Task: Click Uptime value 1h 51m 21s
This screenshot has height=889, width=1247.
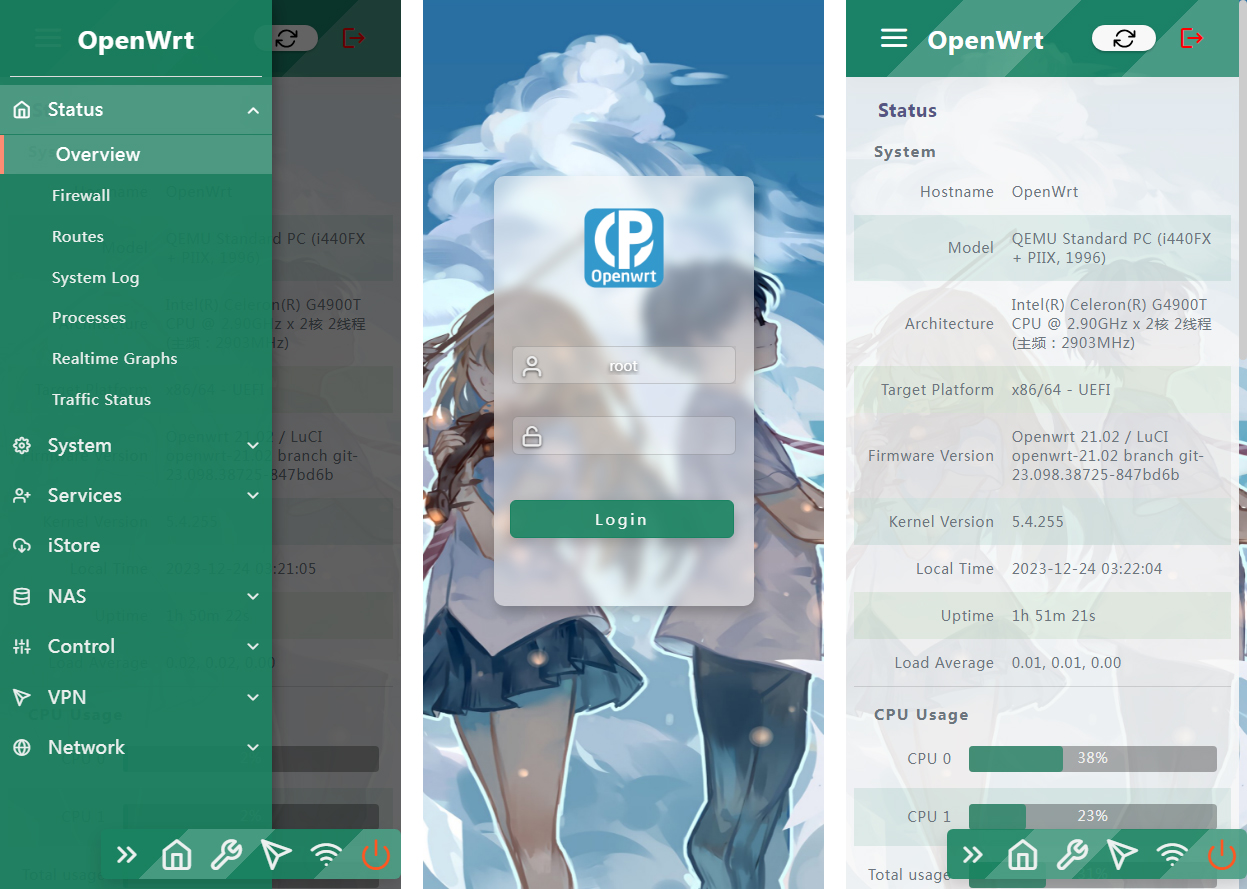Action: point(1054,616)
